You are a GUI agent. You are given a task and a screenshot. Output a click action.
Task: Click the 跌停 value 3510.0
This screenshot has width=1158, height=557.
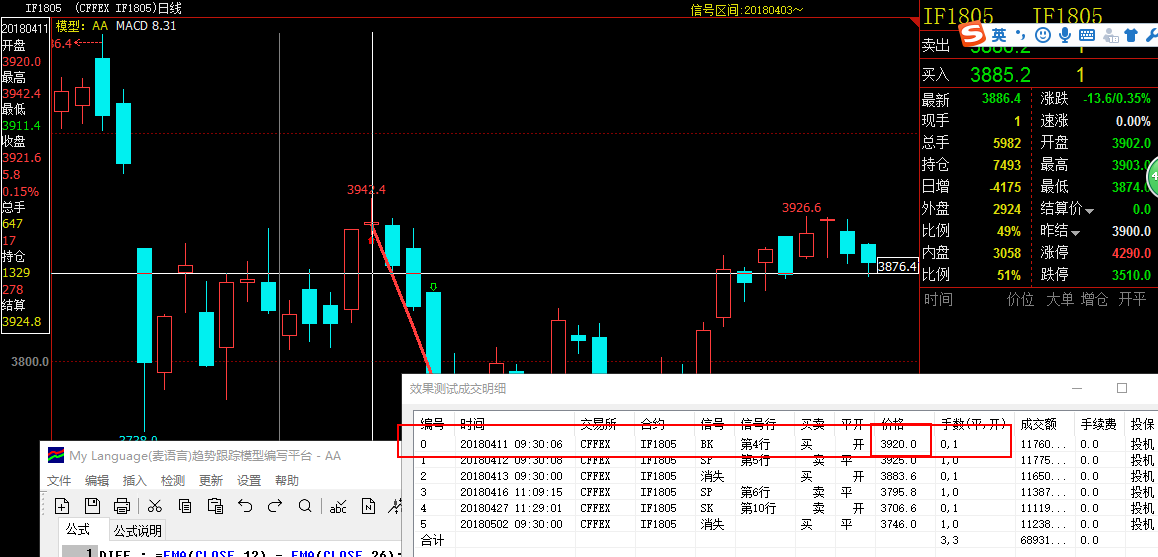1131,275
